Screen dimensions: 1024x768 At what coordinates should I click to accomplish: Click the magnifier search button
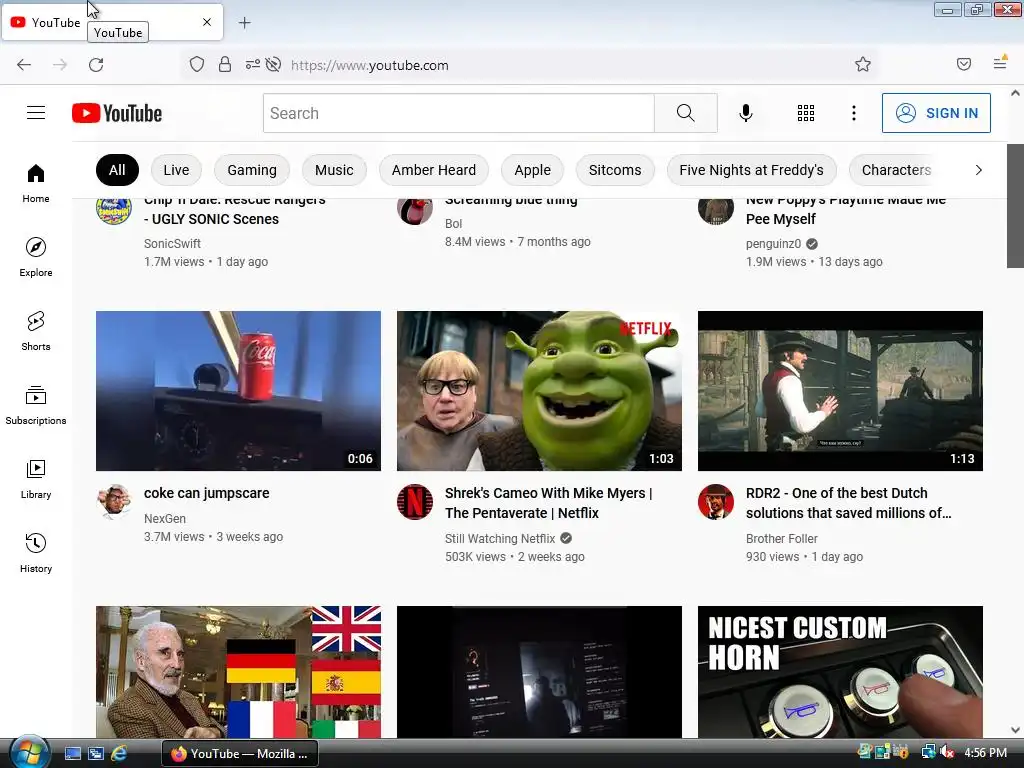[686, 113]
